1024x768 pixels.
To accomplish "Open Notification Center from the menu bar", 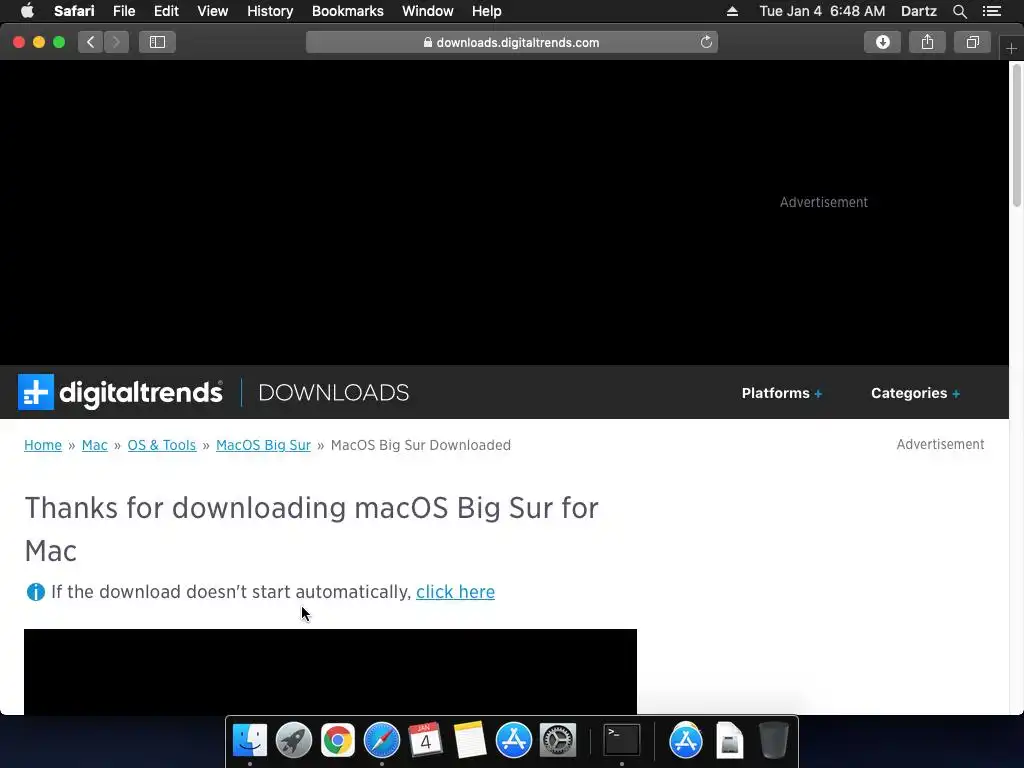I will click(992, 11).
